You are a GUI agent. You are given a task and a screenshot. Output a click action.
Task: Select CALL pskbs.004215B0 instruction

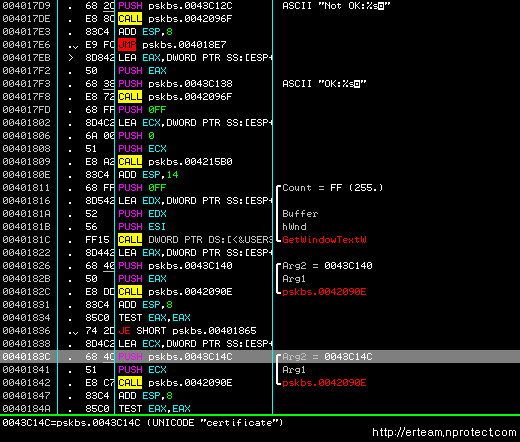(175, 162)
